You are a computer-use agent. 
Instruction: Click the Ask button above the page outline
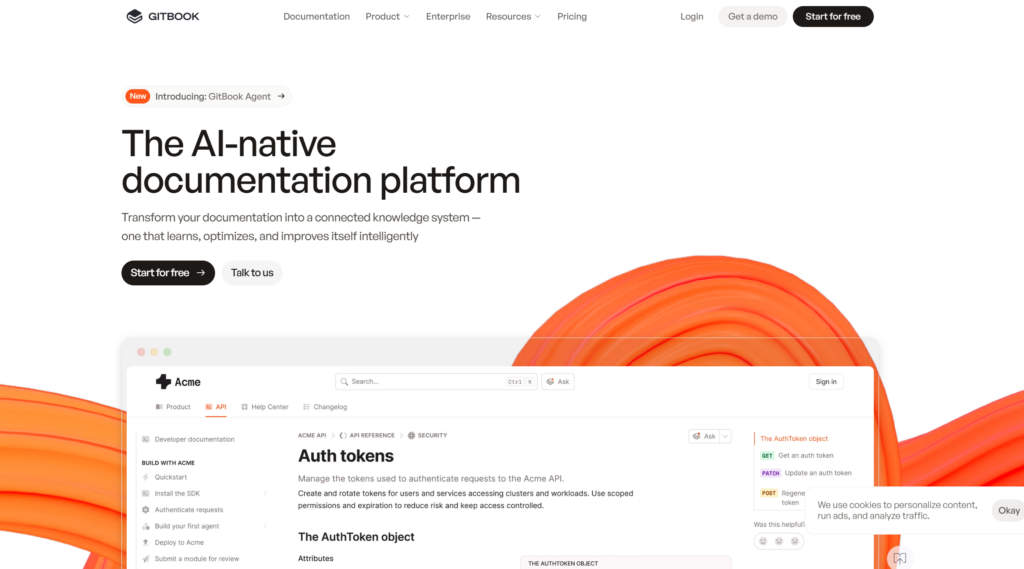click(705, 436)
